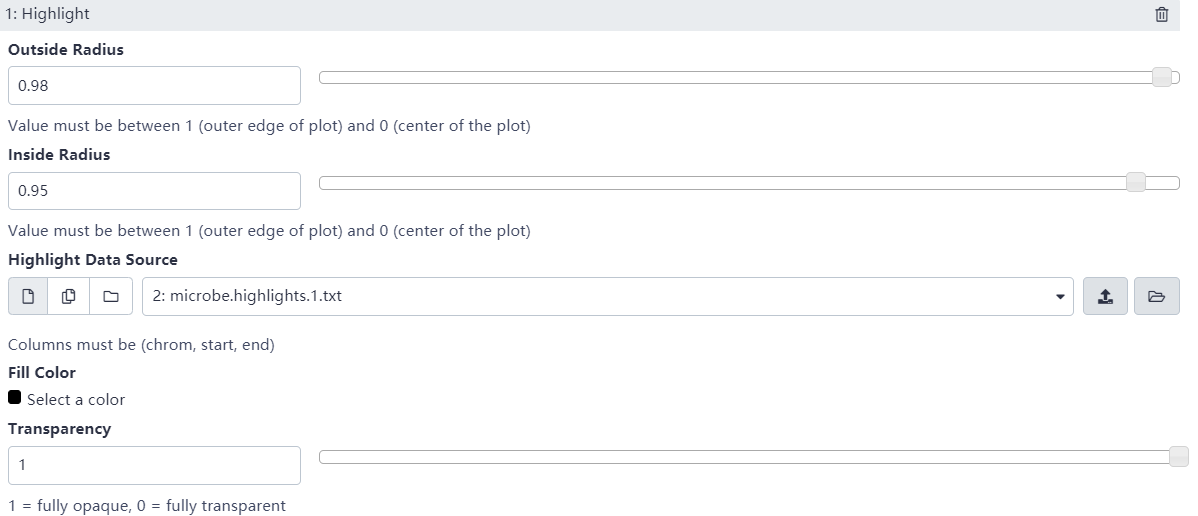Click the upload dataset icon button
This screenshot has height=516, width=1198.
coord(1105,296)
